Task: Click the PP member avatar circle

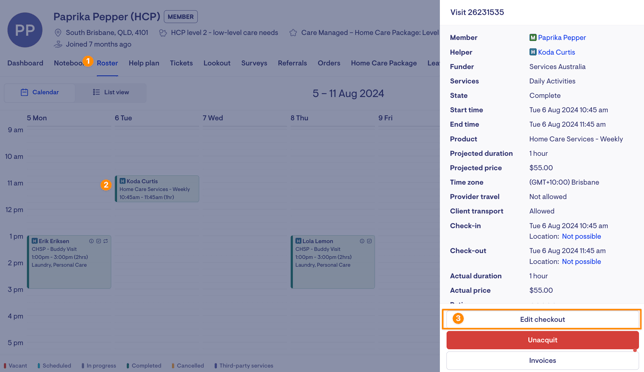Action: [x=25, y=30]
